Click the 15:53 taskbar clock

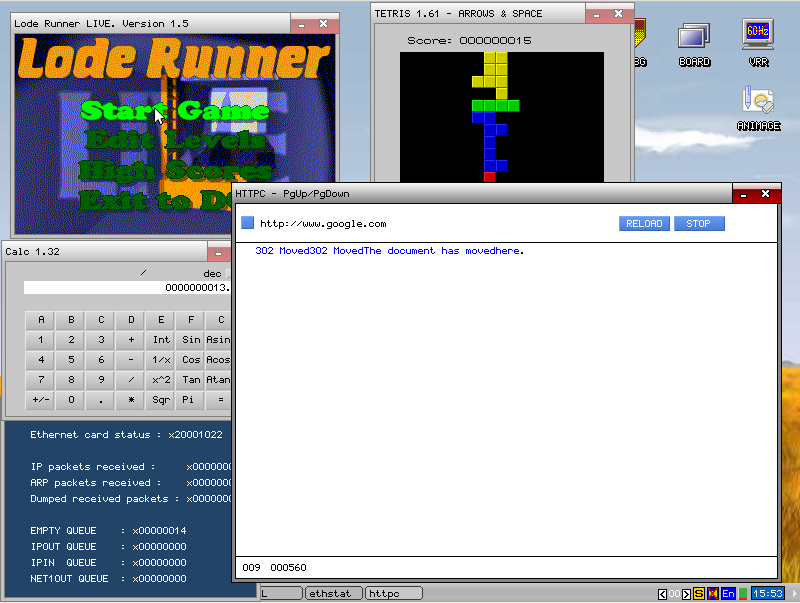(x=767, y=594)
